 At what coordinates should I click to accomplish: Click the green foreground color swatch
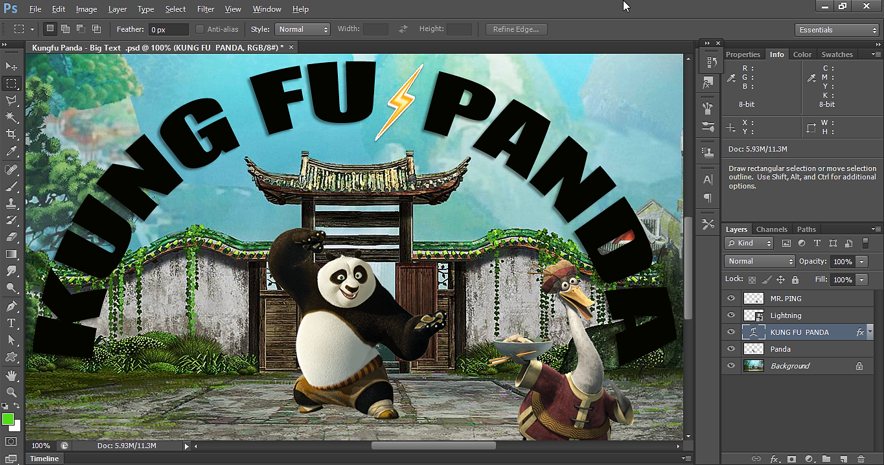tap(7, 419)
